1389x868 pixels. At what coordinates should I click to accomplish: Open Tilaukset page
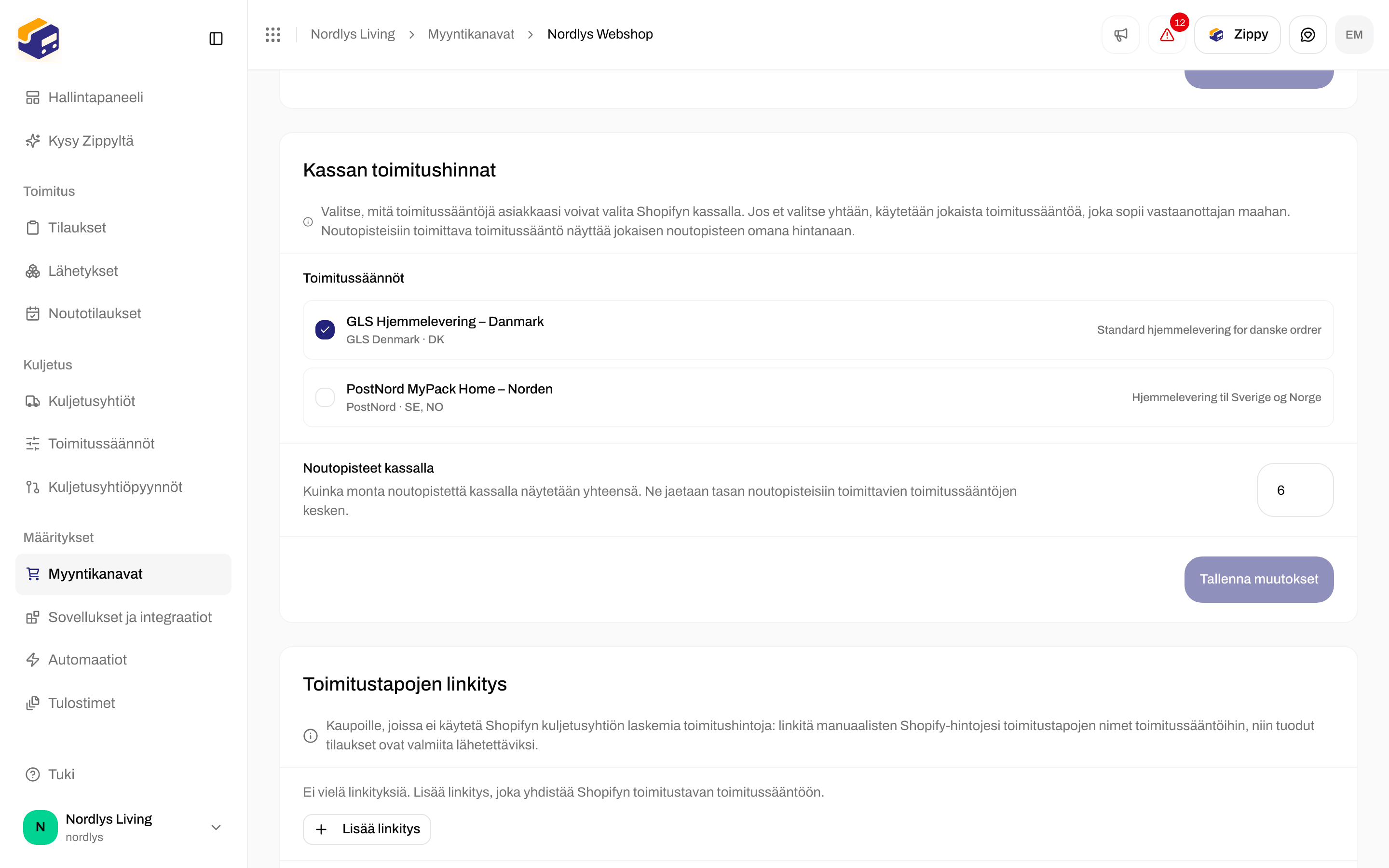[123, 228]
